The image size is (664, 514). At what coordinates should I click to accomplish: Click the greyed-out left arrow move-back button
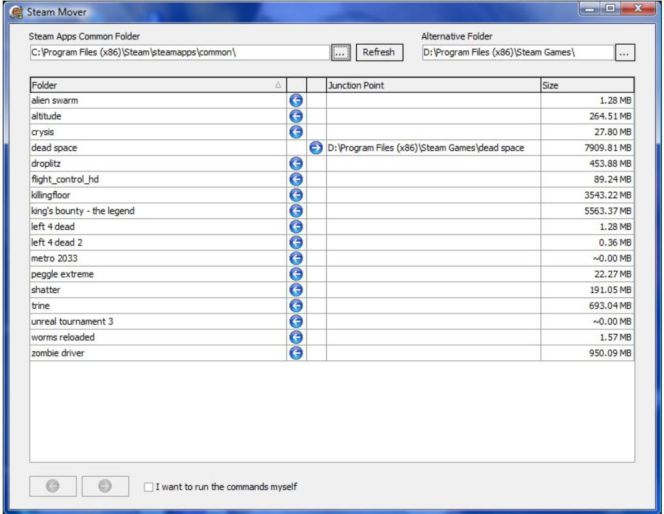53,486
